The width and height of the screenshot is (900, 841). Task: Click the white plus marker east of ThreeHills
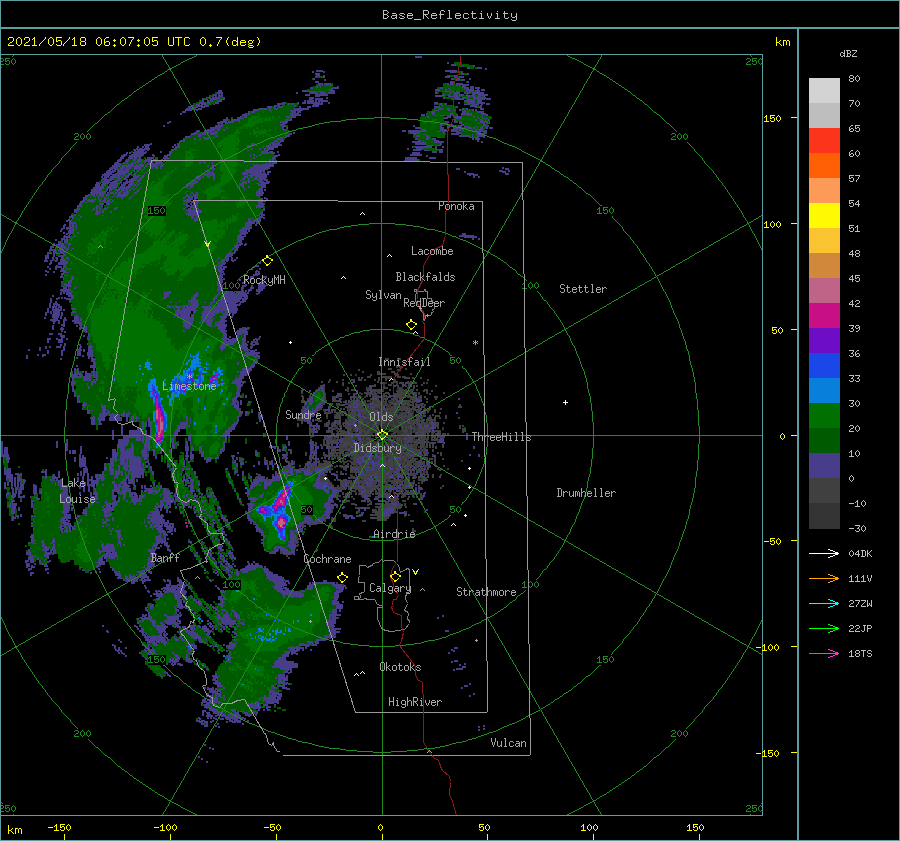[565, 402]
